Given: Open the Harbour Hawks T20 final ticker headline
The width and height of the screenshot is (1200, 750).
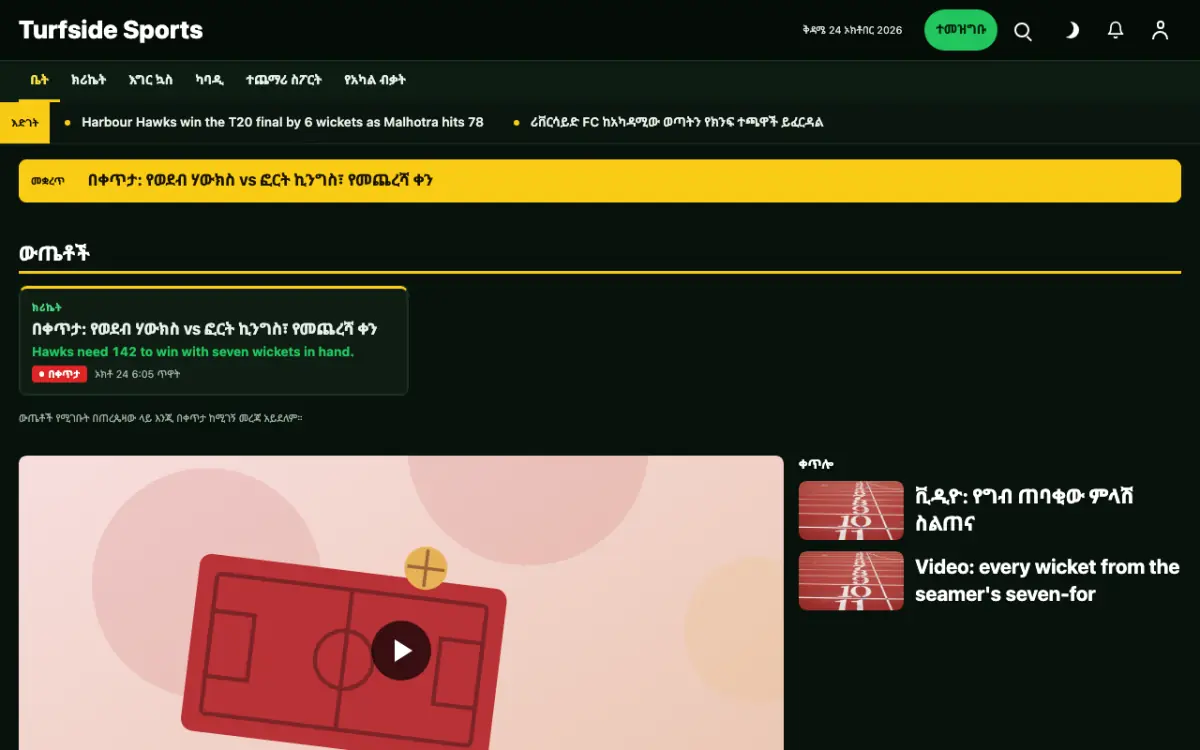Looking at the screenshot, I should 283,122.
